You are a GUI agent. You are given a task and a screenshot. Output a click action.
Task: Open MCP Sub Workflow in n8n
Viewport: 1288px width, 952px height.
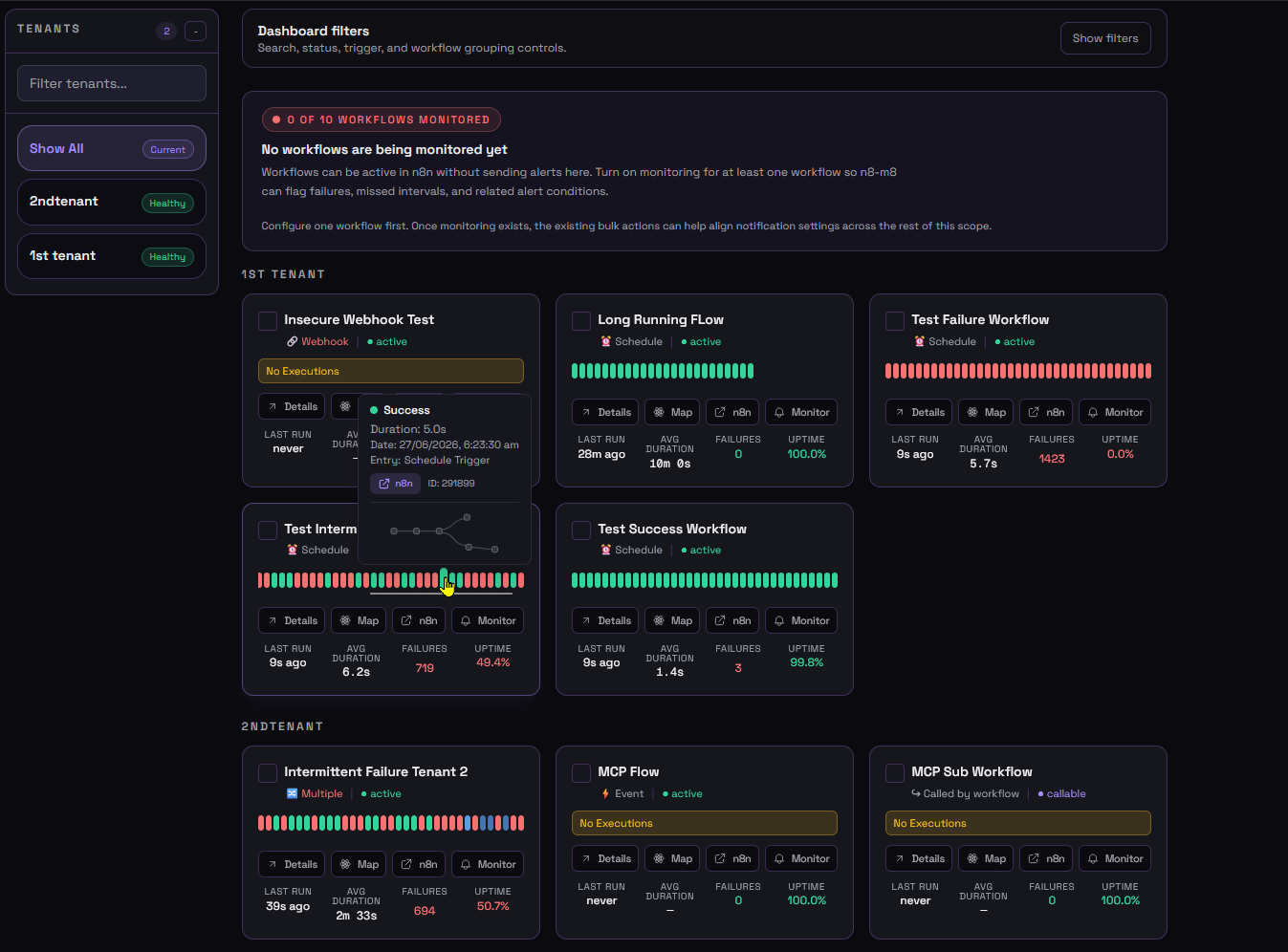tap(1046, 858)
